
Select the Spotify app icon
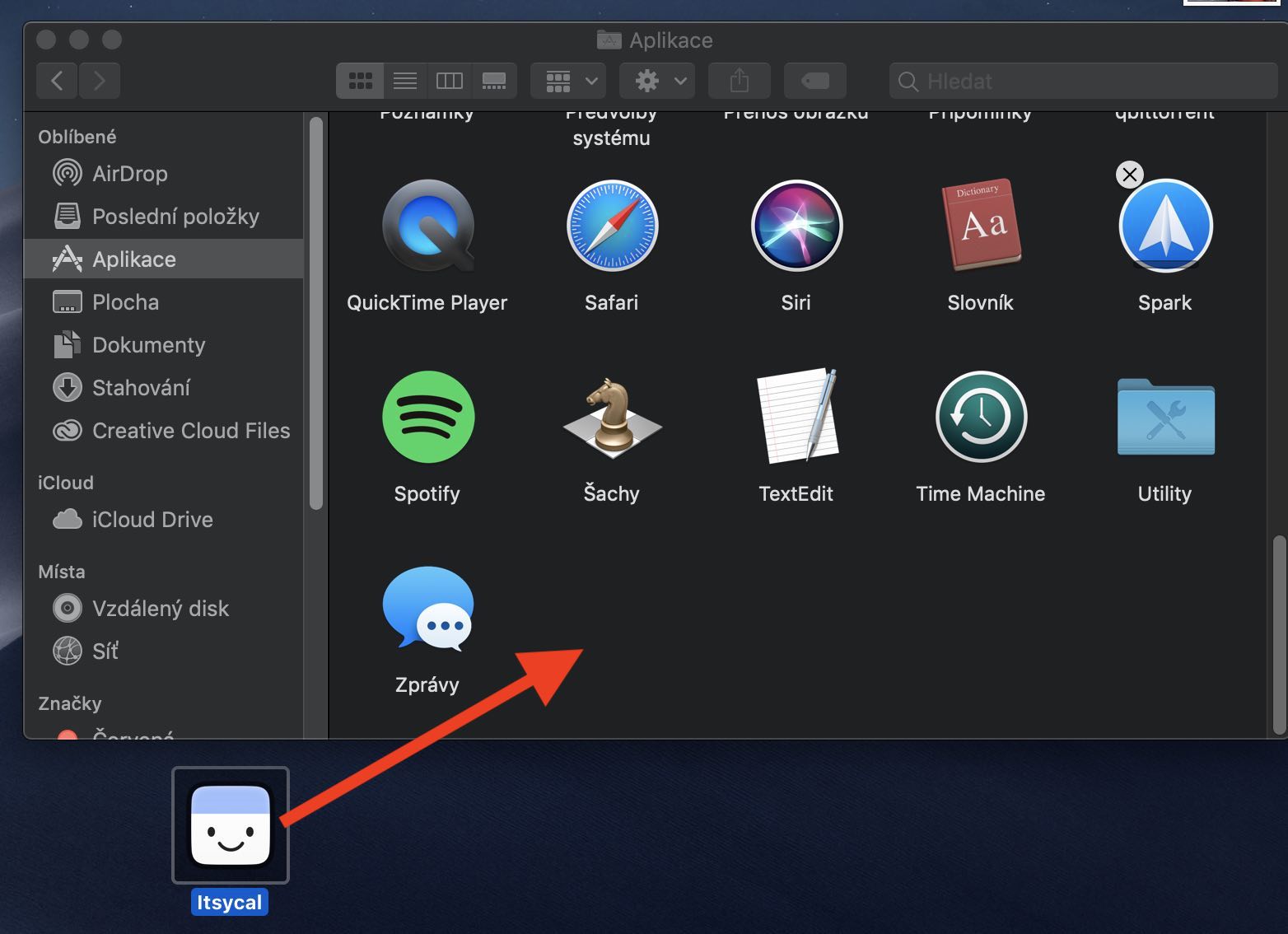427,417
